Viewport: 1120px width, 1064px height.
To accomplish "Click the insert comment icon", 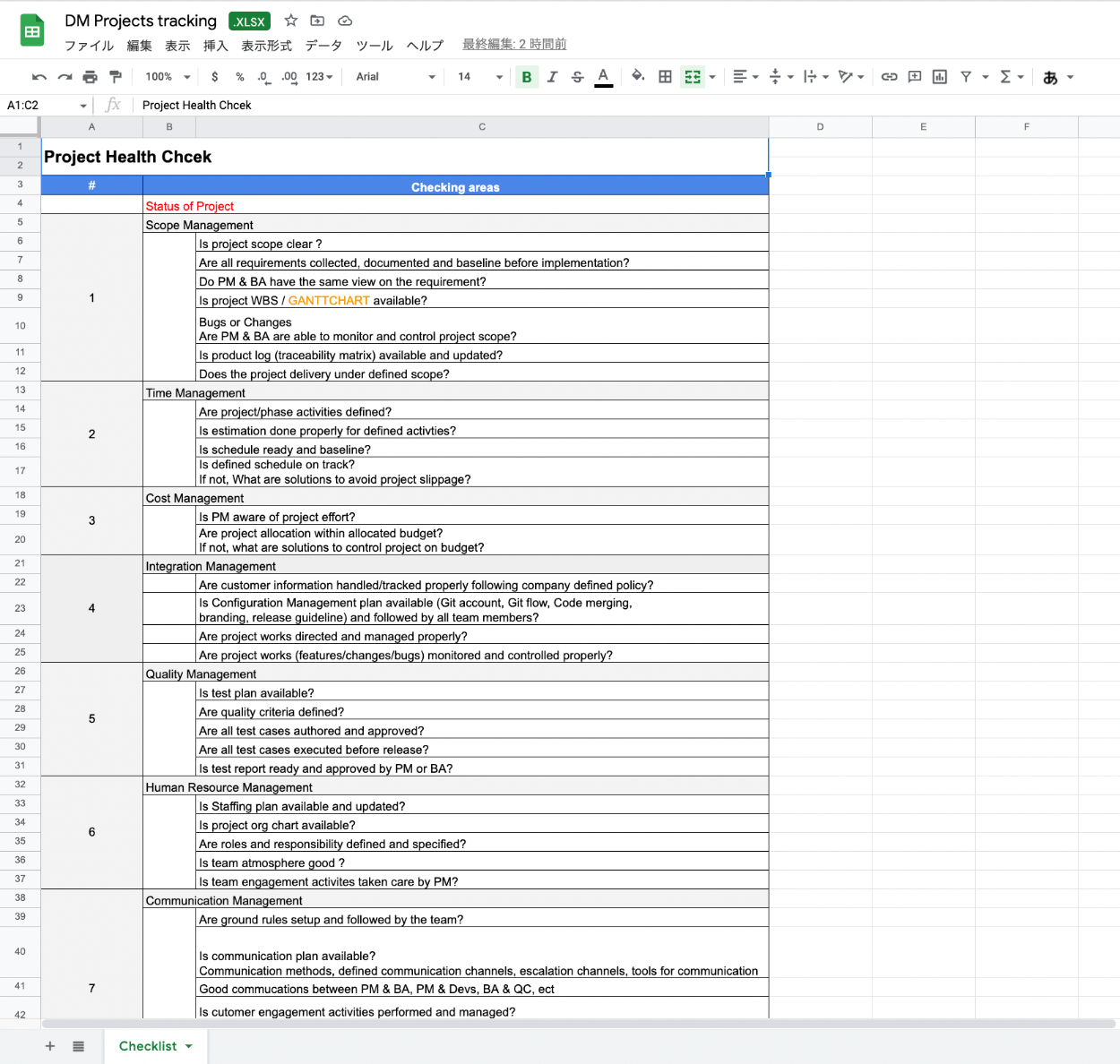I will click(x=914, y=77).
